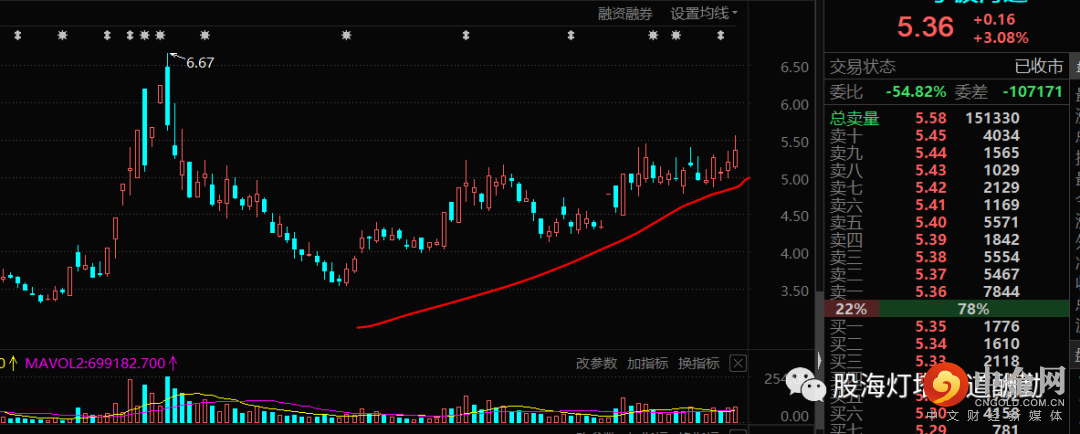1080x434 pixels.
Task: Open the 设置均线 dropdown
Action: click(x=704, y=13)
